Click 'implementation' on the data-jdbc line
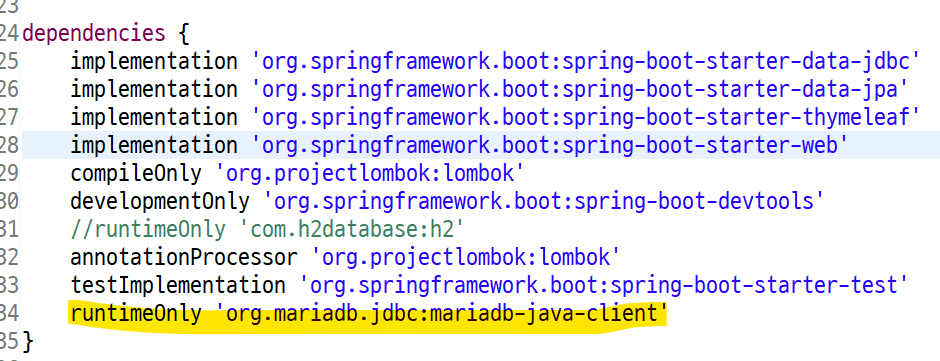The width and height of the screenshot is (940, 361). click(x=154, y=61)
